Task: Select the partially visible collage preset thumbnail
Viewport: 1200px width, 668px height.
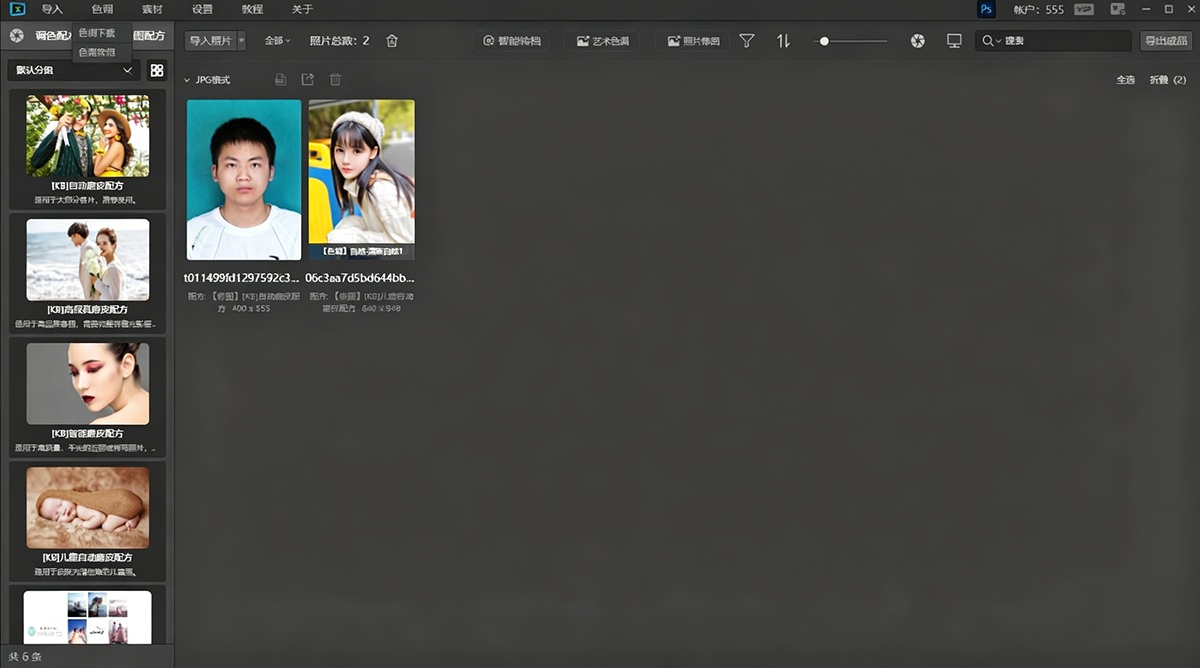Action: [x=88, y=617]
